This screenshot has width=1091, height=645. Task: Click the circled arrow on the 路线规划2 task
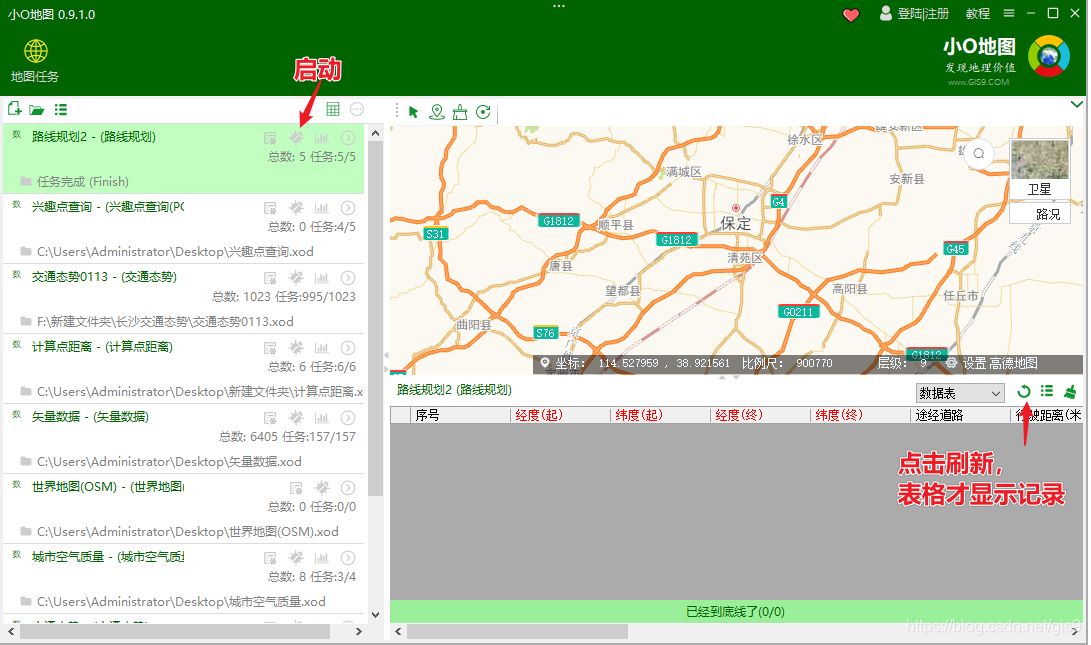coord(348,138)
